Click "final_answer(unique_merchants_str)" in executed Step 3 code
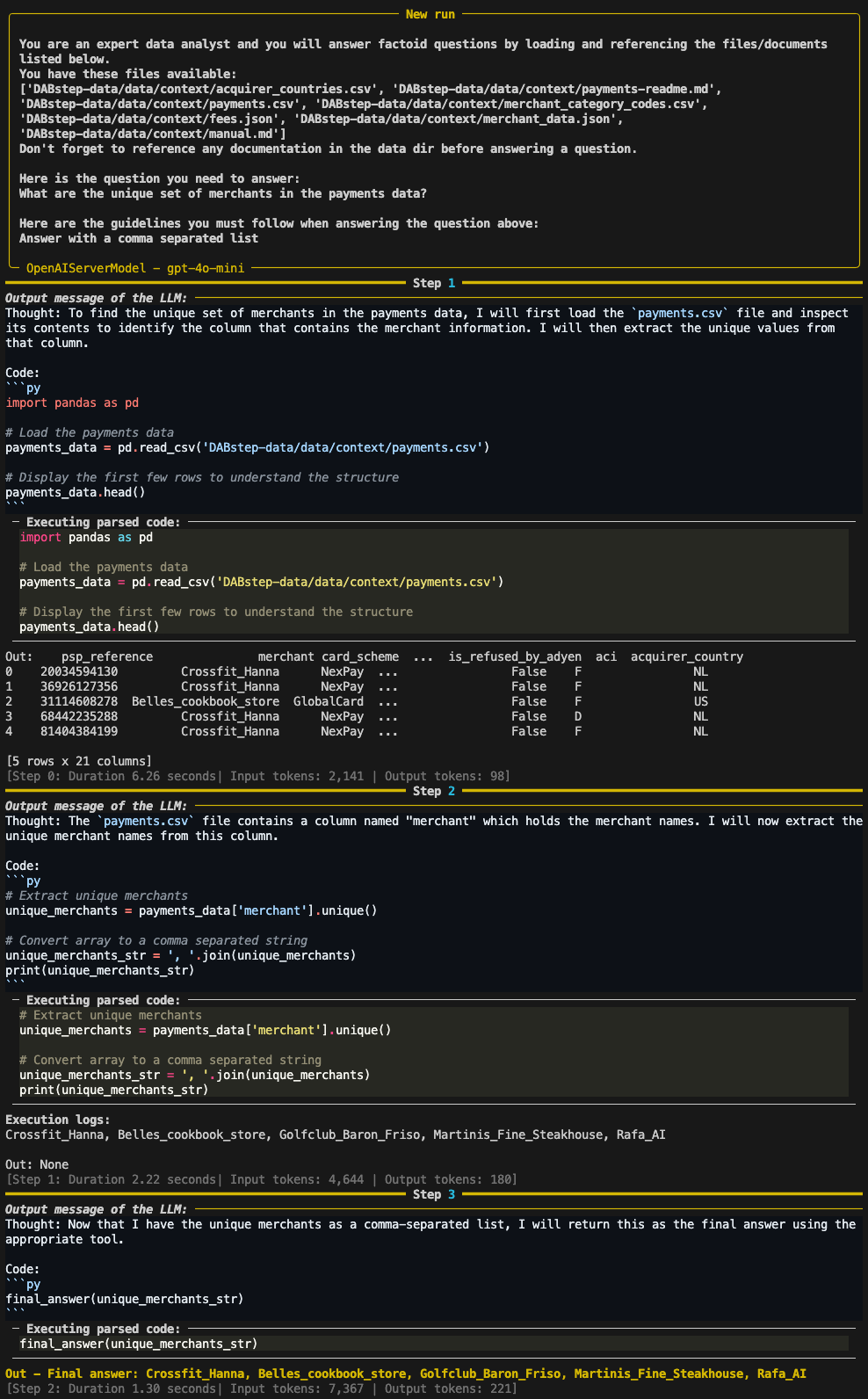The image size is (868, 1399). pyautogui.click(x=139, y=1344)
